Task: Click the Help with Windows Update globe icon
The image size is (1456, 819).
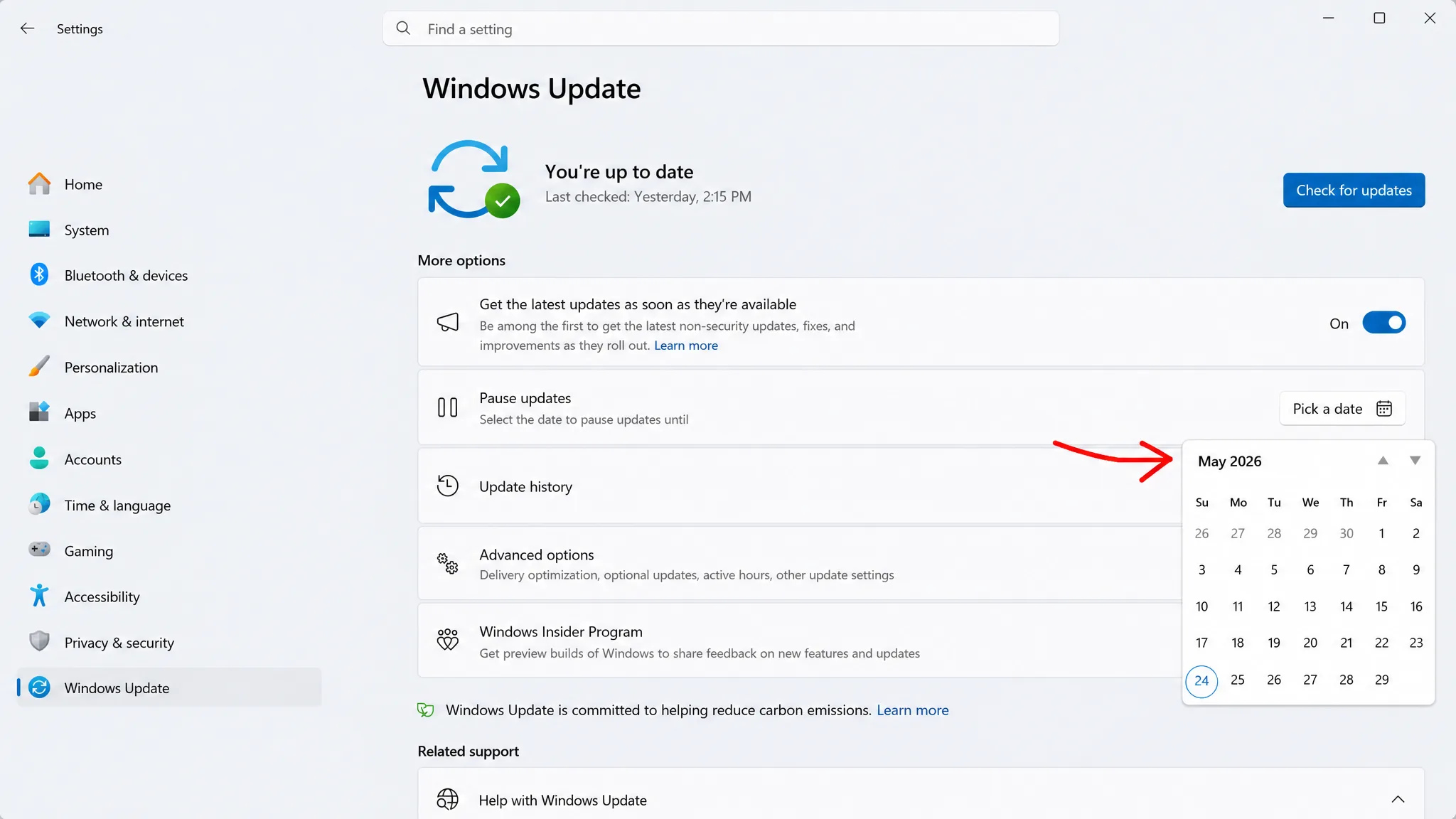Action: point(447,800)
